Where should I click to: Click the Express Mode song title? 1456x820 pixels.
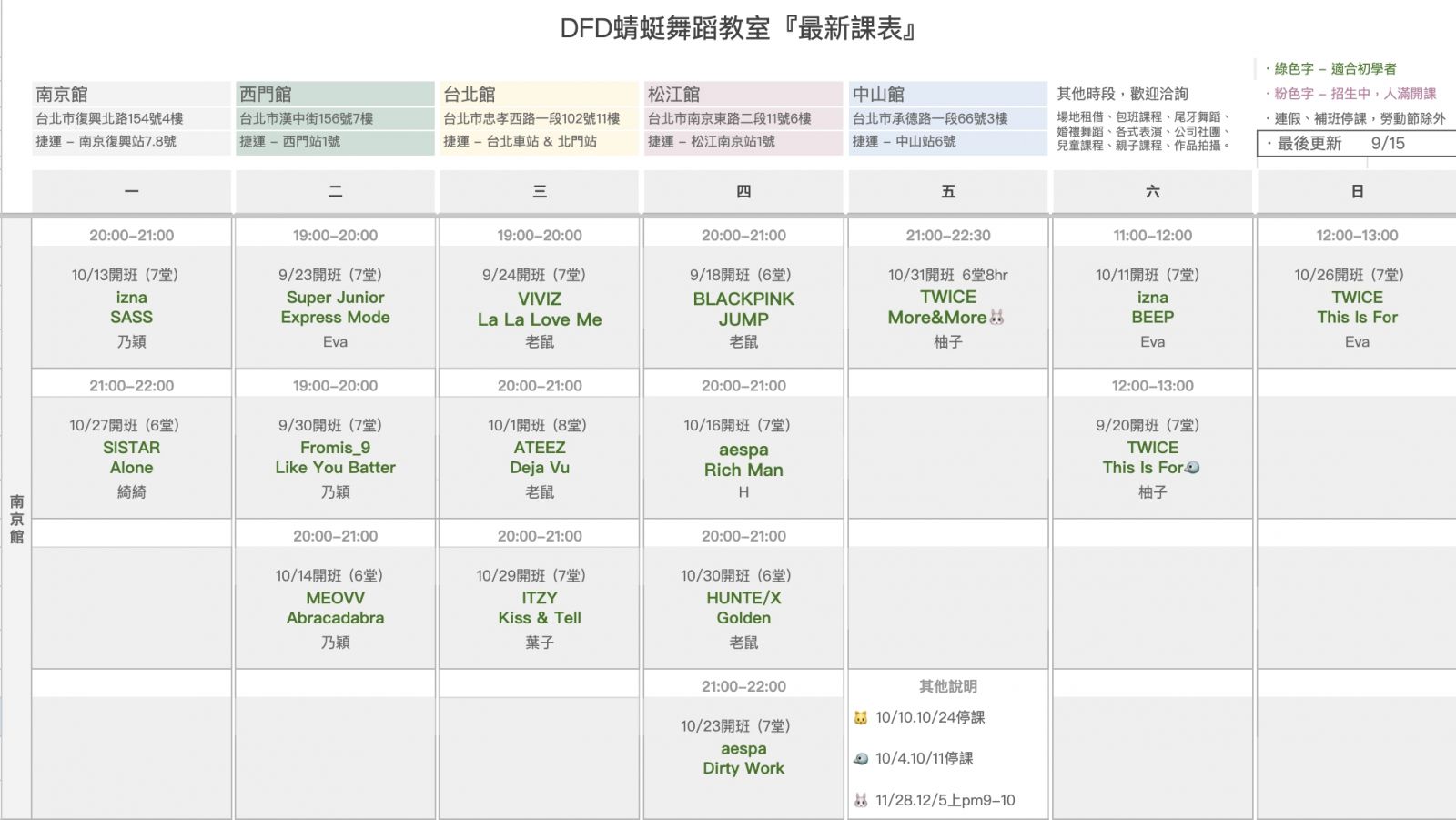pos(335,318)
